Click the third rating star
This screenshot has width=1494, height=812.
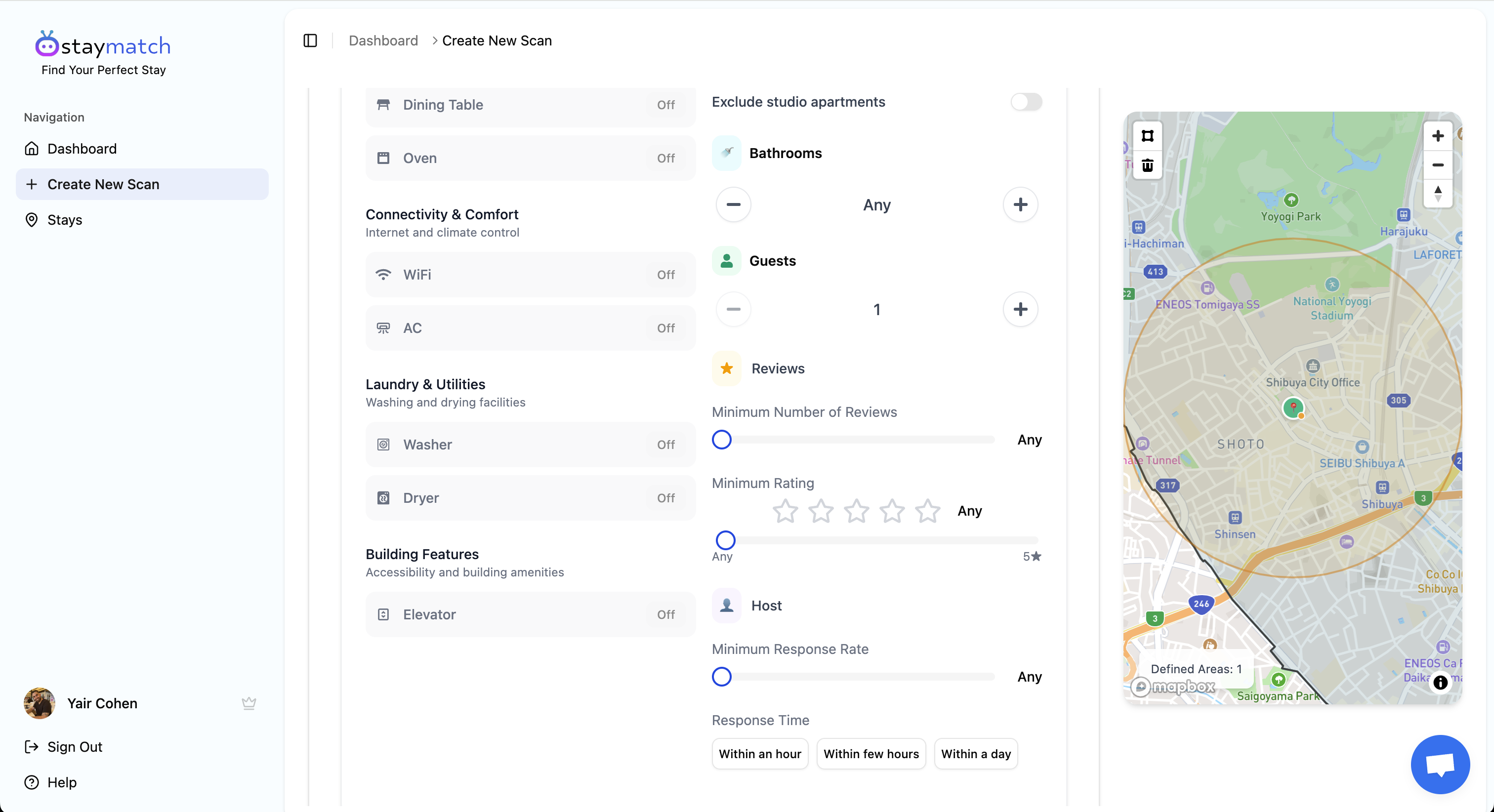[x=856, y=511]
